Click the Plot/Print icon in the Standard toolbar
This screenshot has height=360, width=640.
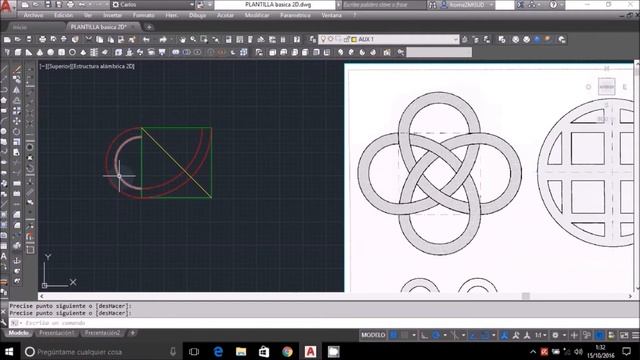point(42,40)
